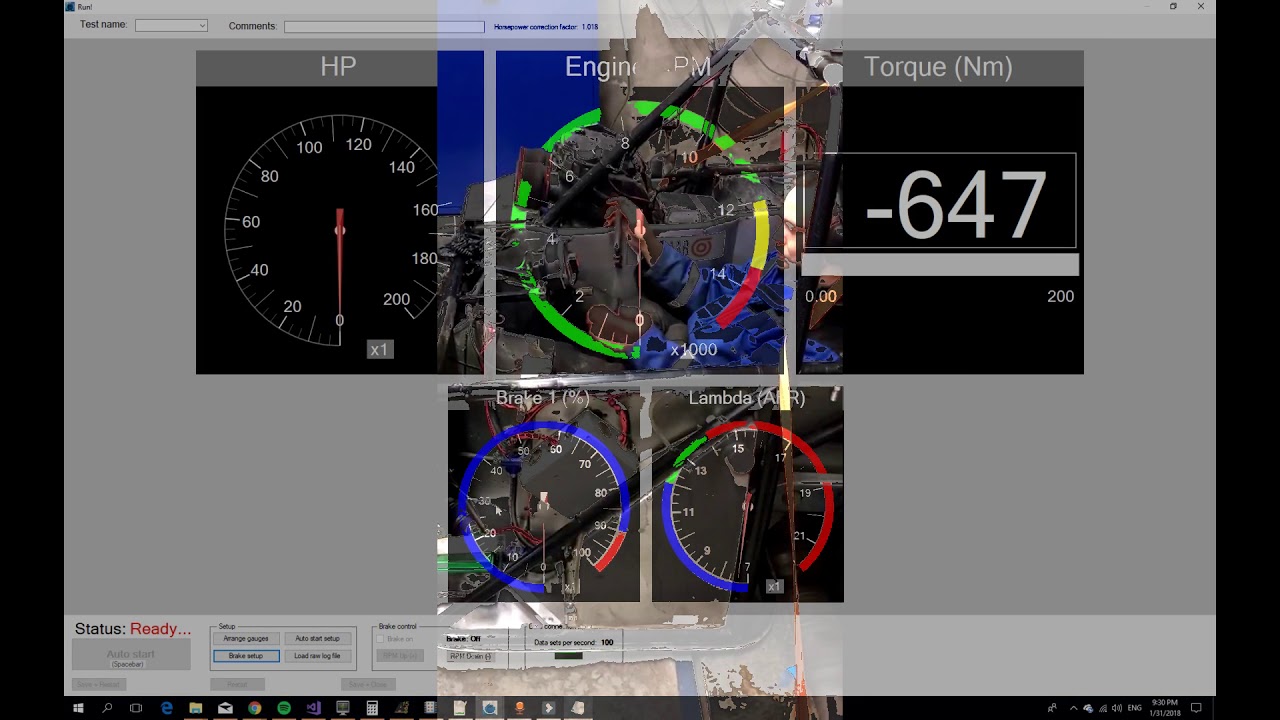The image size is (1280, 720).
Task: Click the ENG language indicator
Action: (x=1134, y=708)
